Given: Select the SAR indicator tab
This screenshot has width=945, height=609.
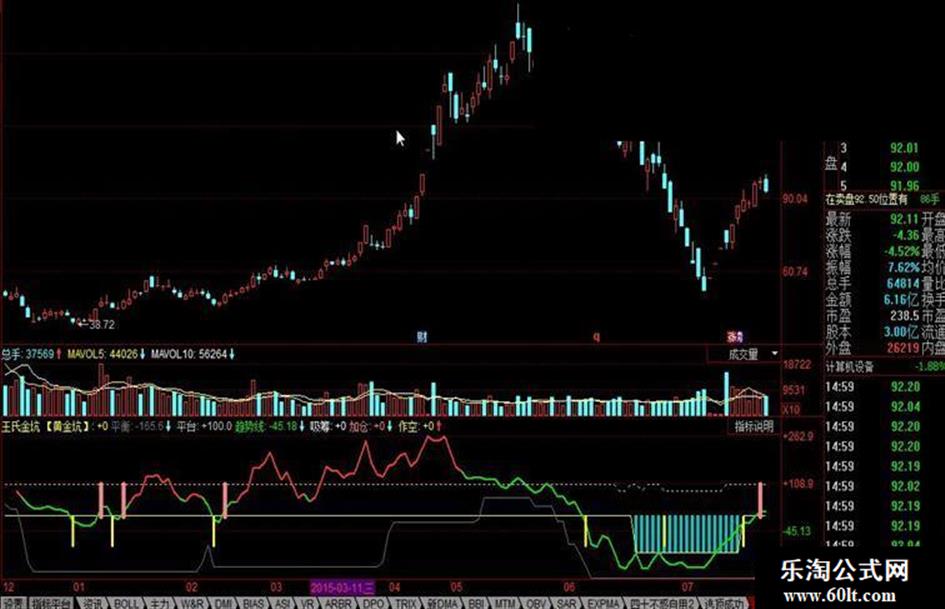Looking at the screenshot, I should (x=566, y=603).
